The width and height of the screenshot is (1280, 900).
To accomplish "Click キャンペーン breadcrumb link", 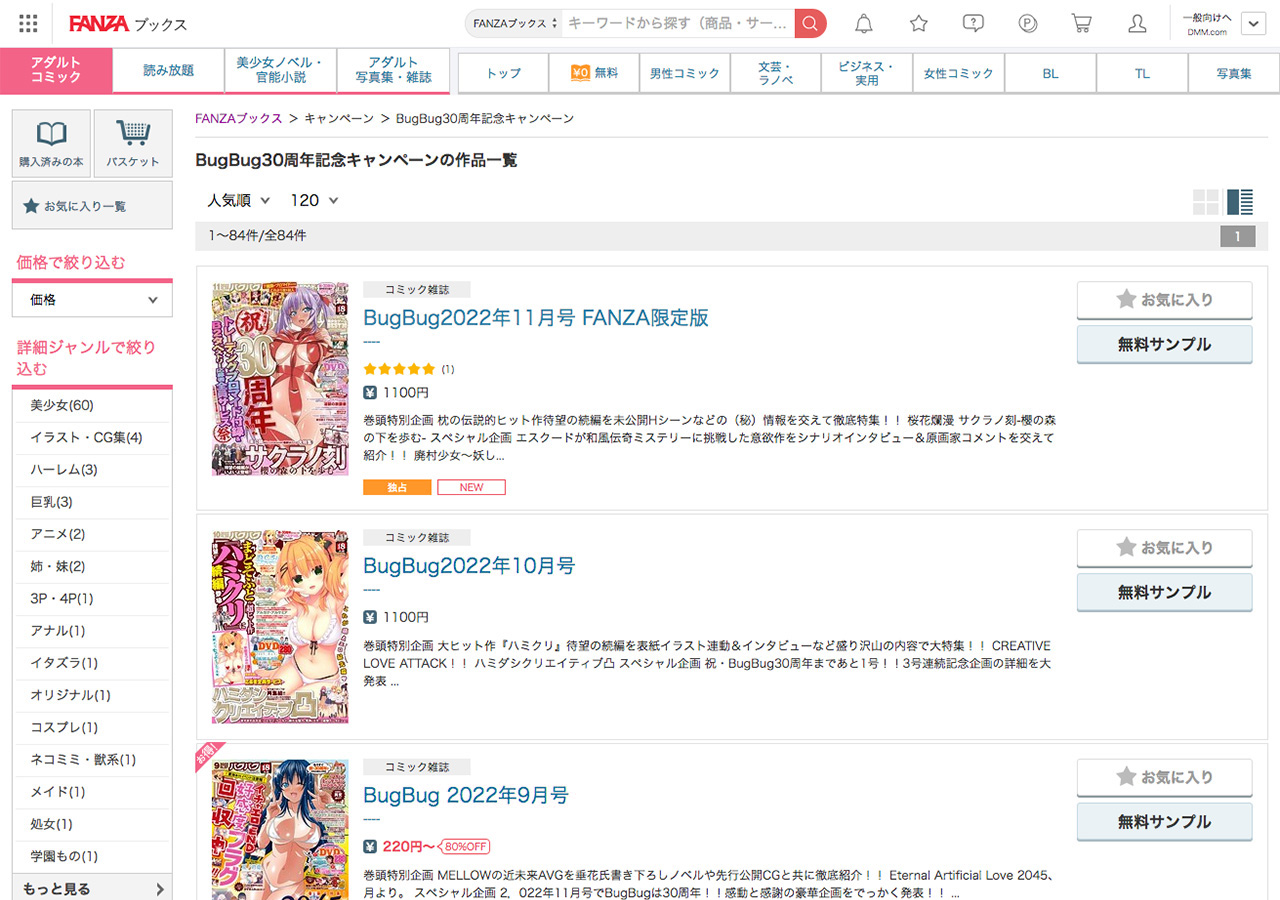I will pyautogui.click(x=339, y=118).
